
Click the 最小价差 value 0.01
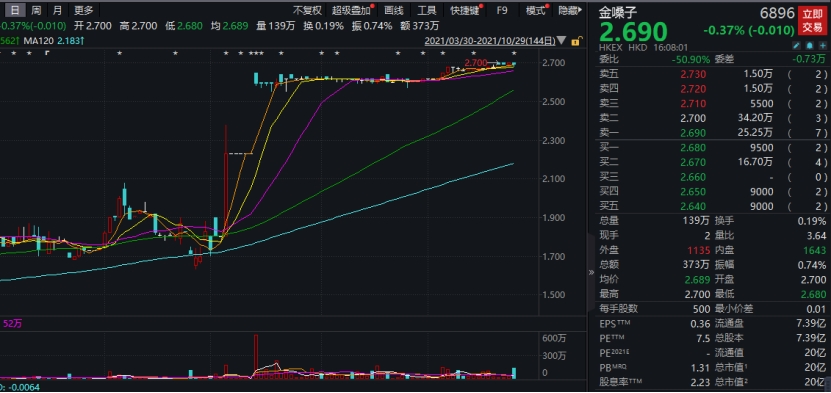coord(817,309)
